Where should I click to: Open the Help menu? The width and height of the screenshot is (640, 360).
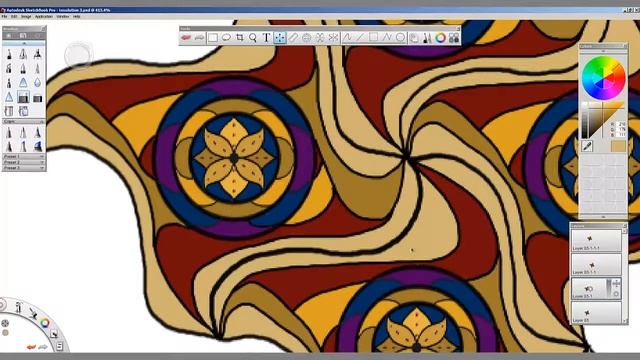coord(76,17)
